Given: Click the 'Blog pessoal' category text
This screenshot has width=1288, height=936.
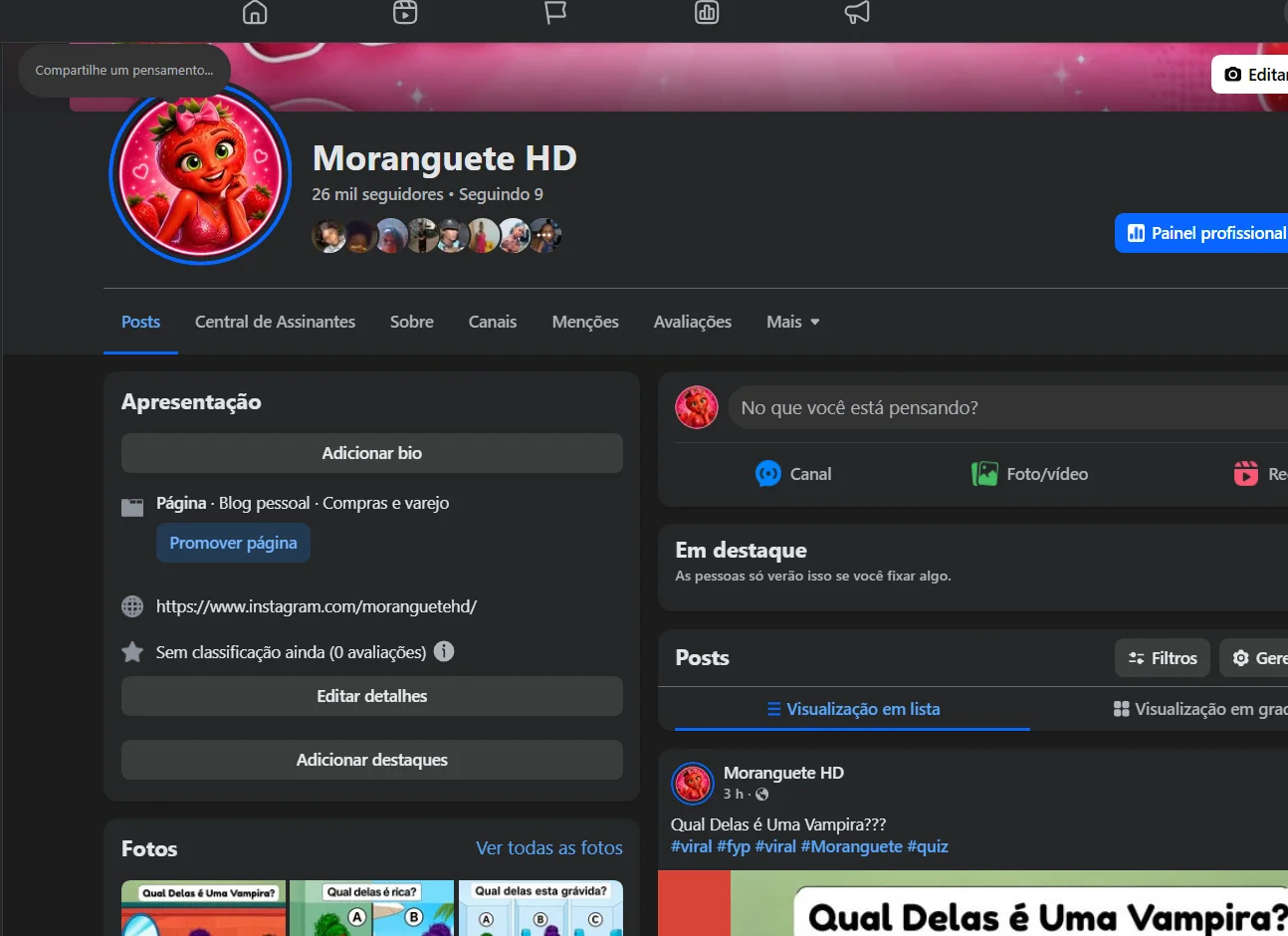Looking at the screenshot, I should [264, 503].
